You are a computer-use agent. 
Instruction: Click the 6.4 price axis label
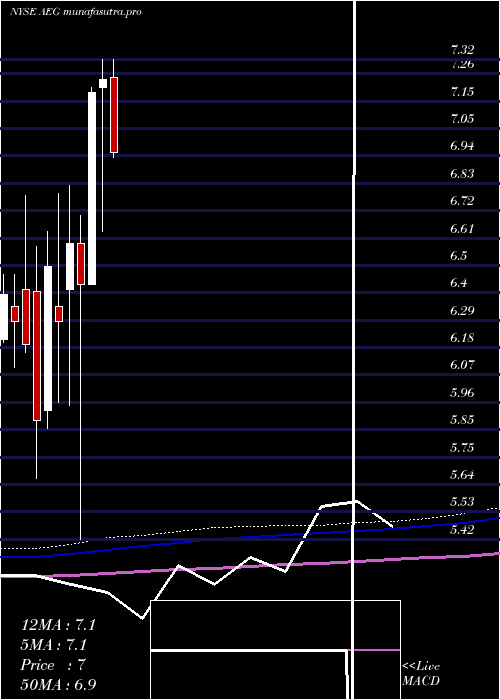click(459, 283)
